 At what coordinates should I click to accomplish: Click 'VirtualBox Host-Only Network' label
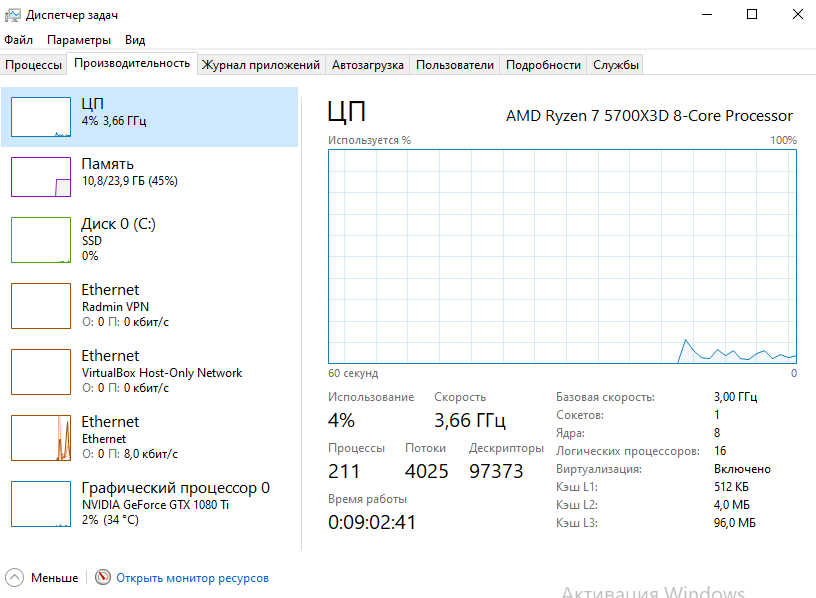(x=162, y=373)
